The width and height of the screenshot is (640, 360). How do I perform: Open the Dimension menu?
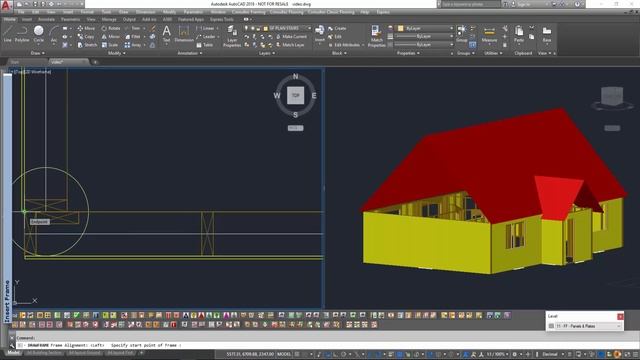tap(145, 12)
